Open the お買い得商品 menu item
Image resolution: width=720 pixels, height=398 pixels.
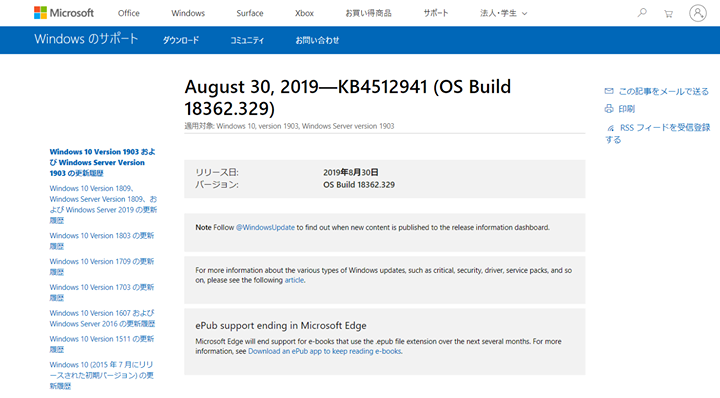(368, 13)
